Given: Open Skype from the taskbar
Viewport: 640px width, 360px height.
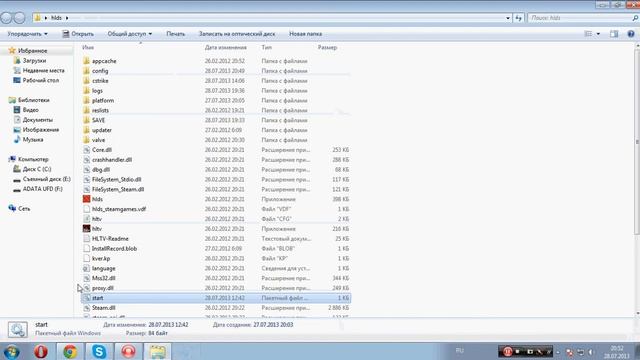Looking at the screenshot, I should pos(99,351).
